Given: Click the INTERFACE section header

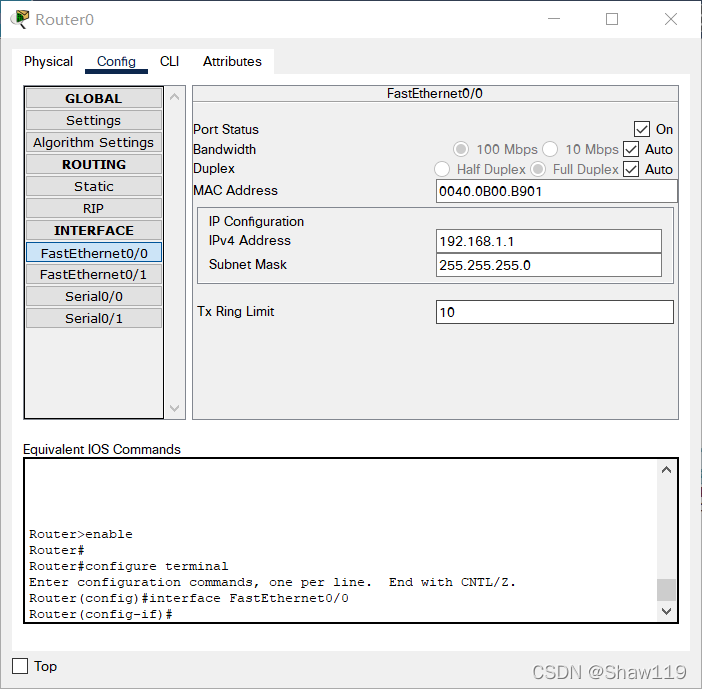Looking at the screenshot, I should pyautogui.click(x=94, y=230).
